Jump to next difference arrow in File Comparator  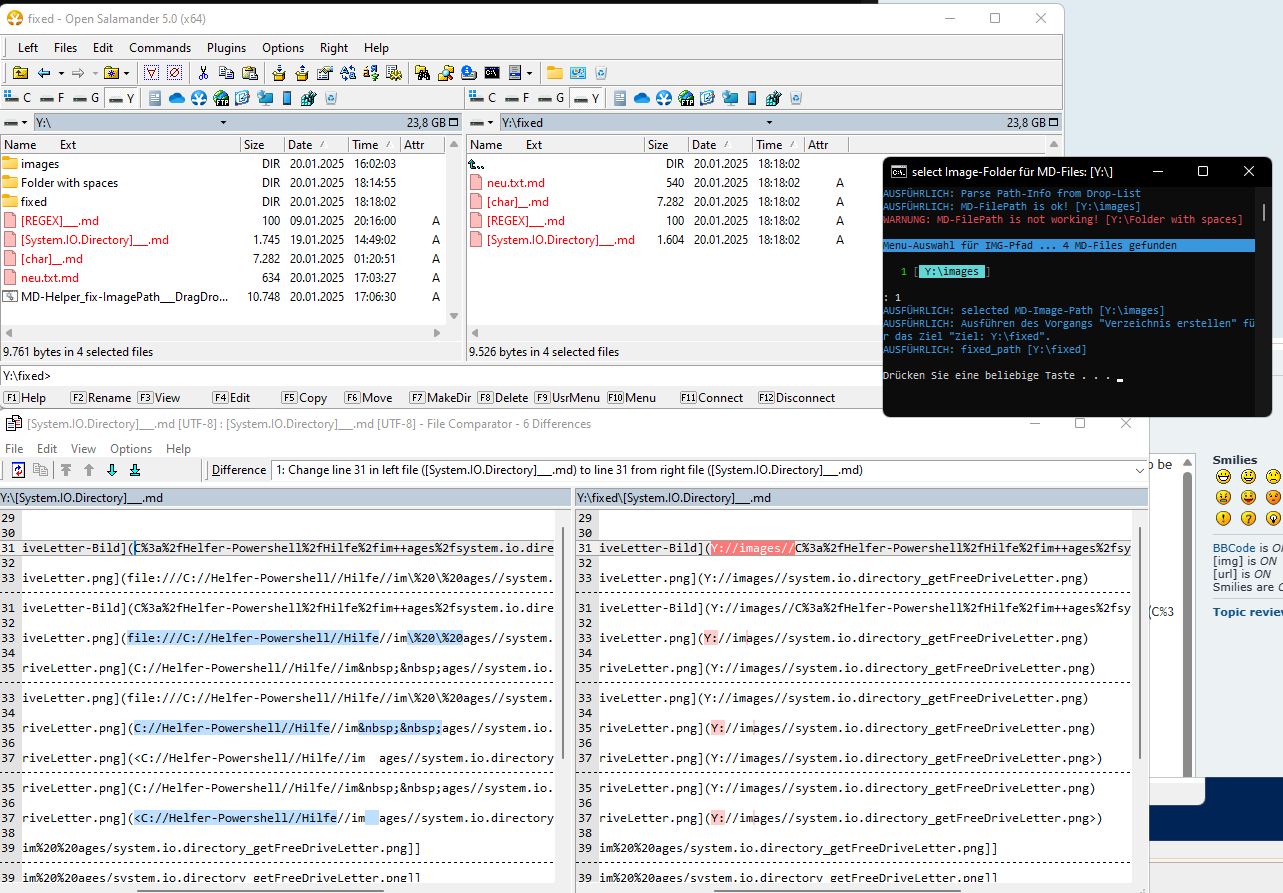pos(111,470)
